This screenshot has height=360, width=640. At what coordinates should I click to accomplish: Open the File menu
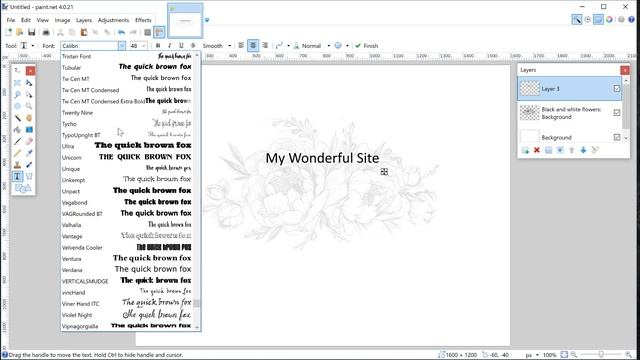click(x=11, y=20)
